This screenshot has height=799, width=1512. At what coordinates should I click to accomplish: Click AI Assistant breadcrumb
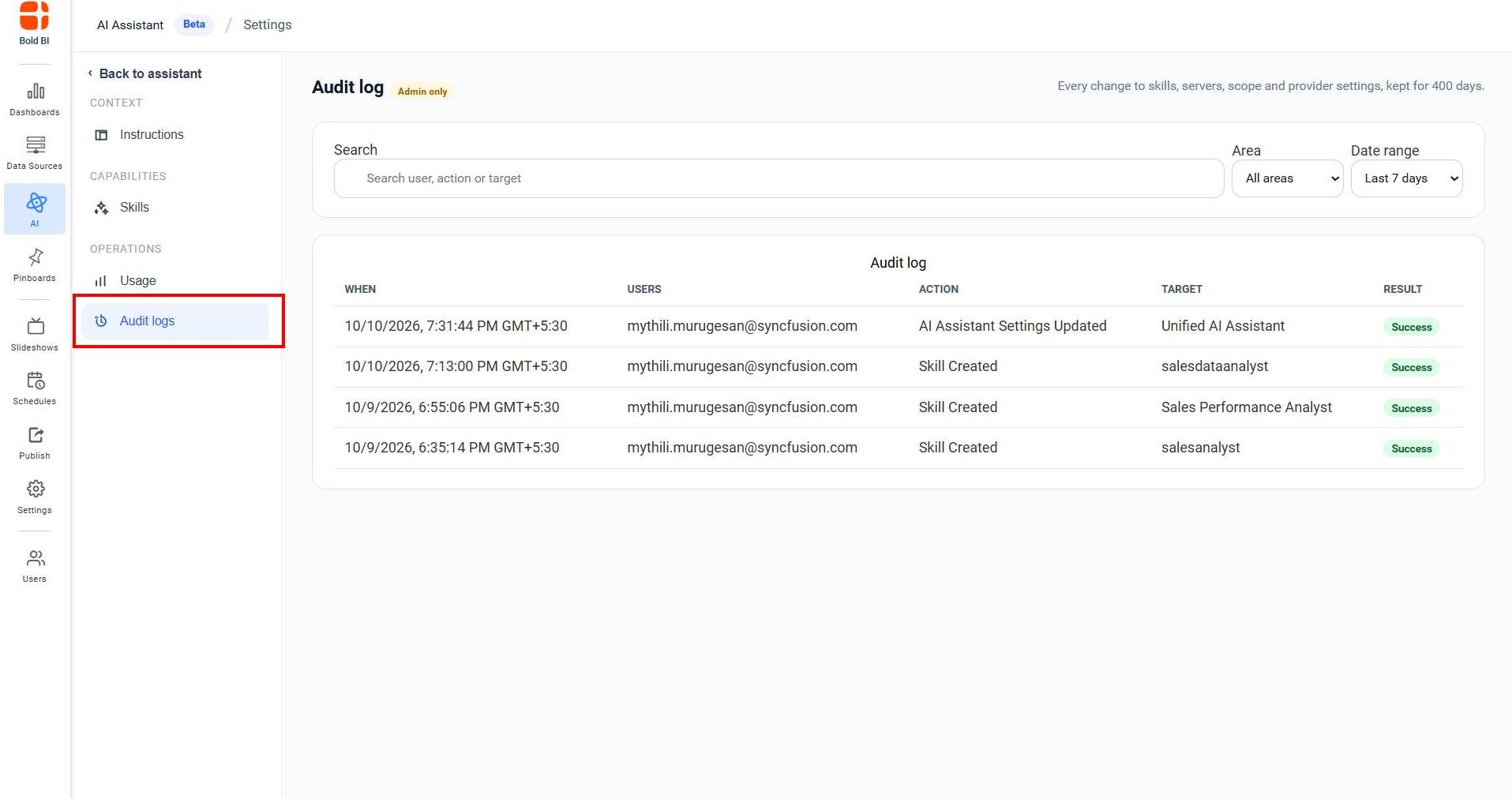coord(130,25)
